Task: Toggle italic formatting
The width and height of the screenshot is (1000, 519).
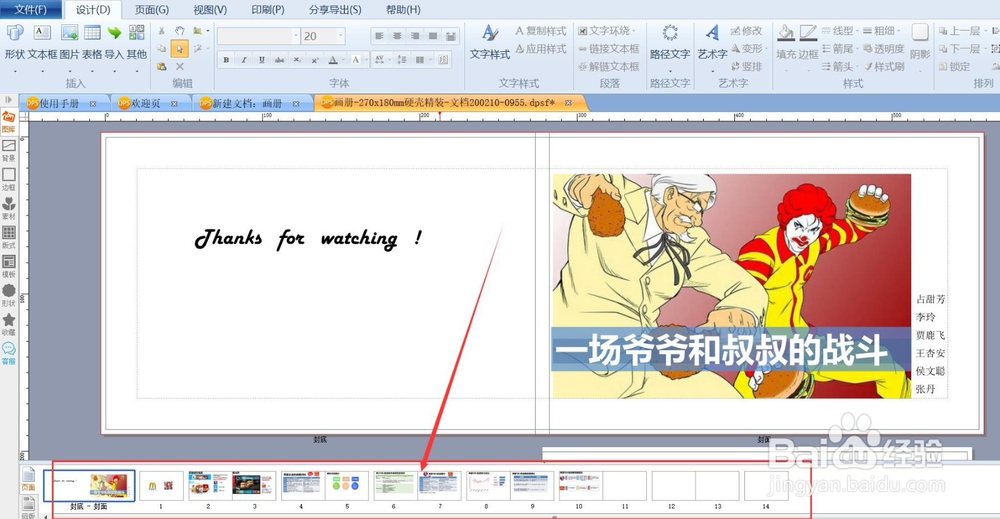Action: pos(244,60)
